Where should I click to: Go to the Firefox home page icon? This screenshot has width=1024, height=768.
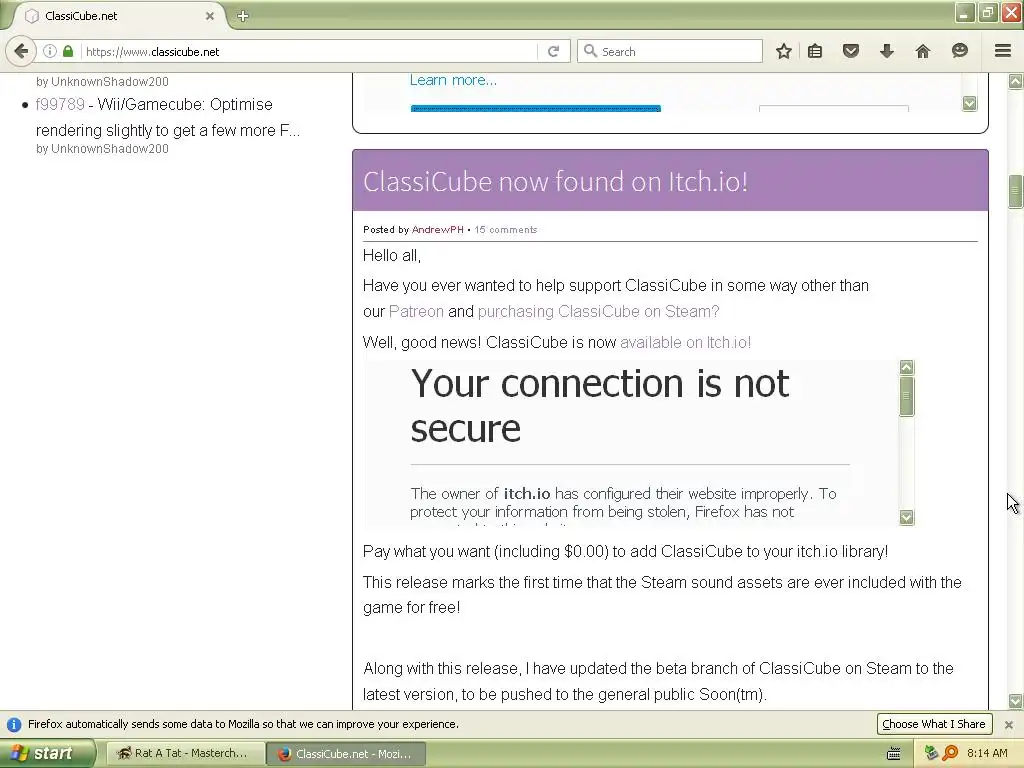coord(922,51)
